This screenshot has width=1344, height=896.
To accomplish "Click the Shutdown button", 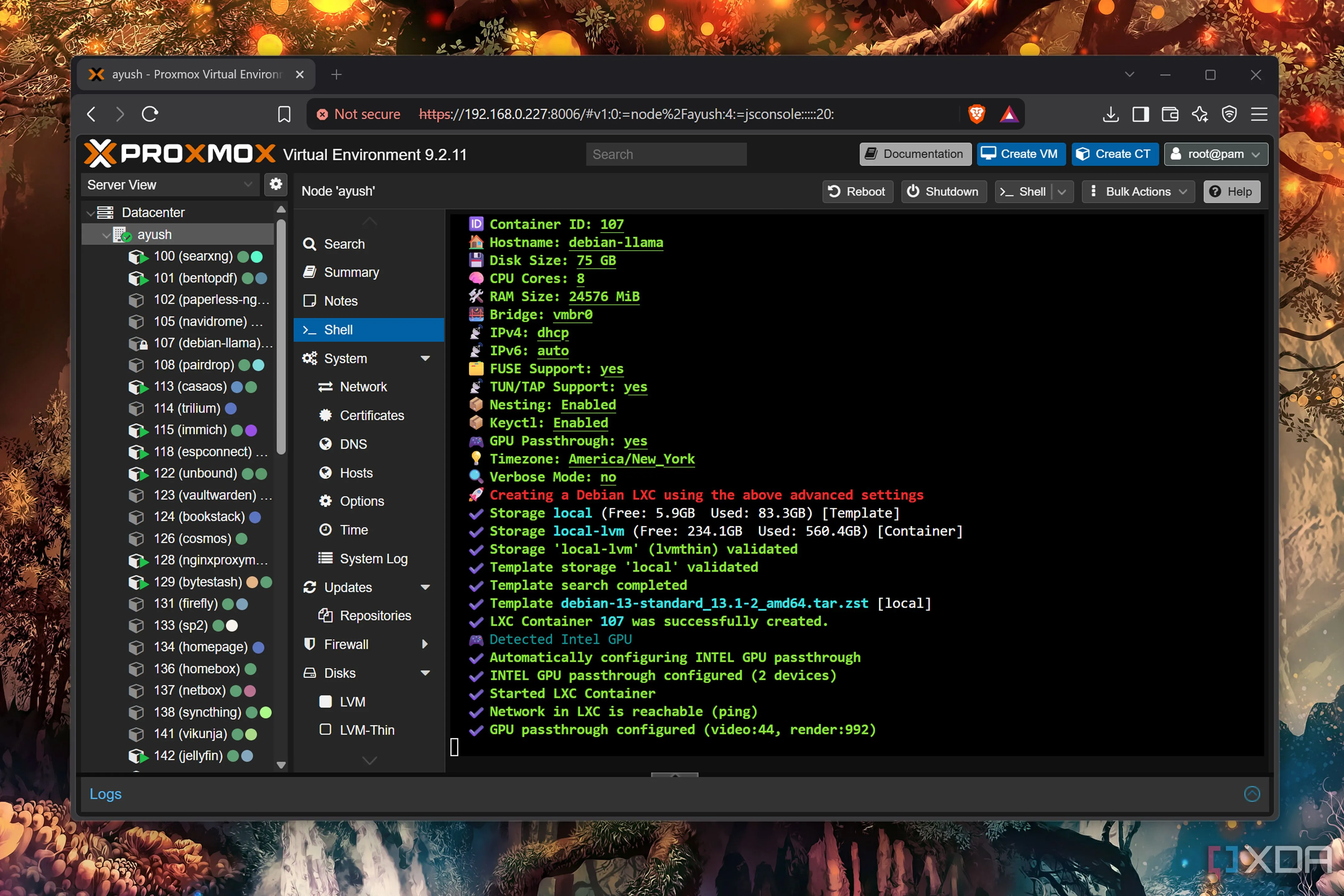I will tap(943, 191).
